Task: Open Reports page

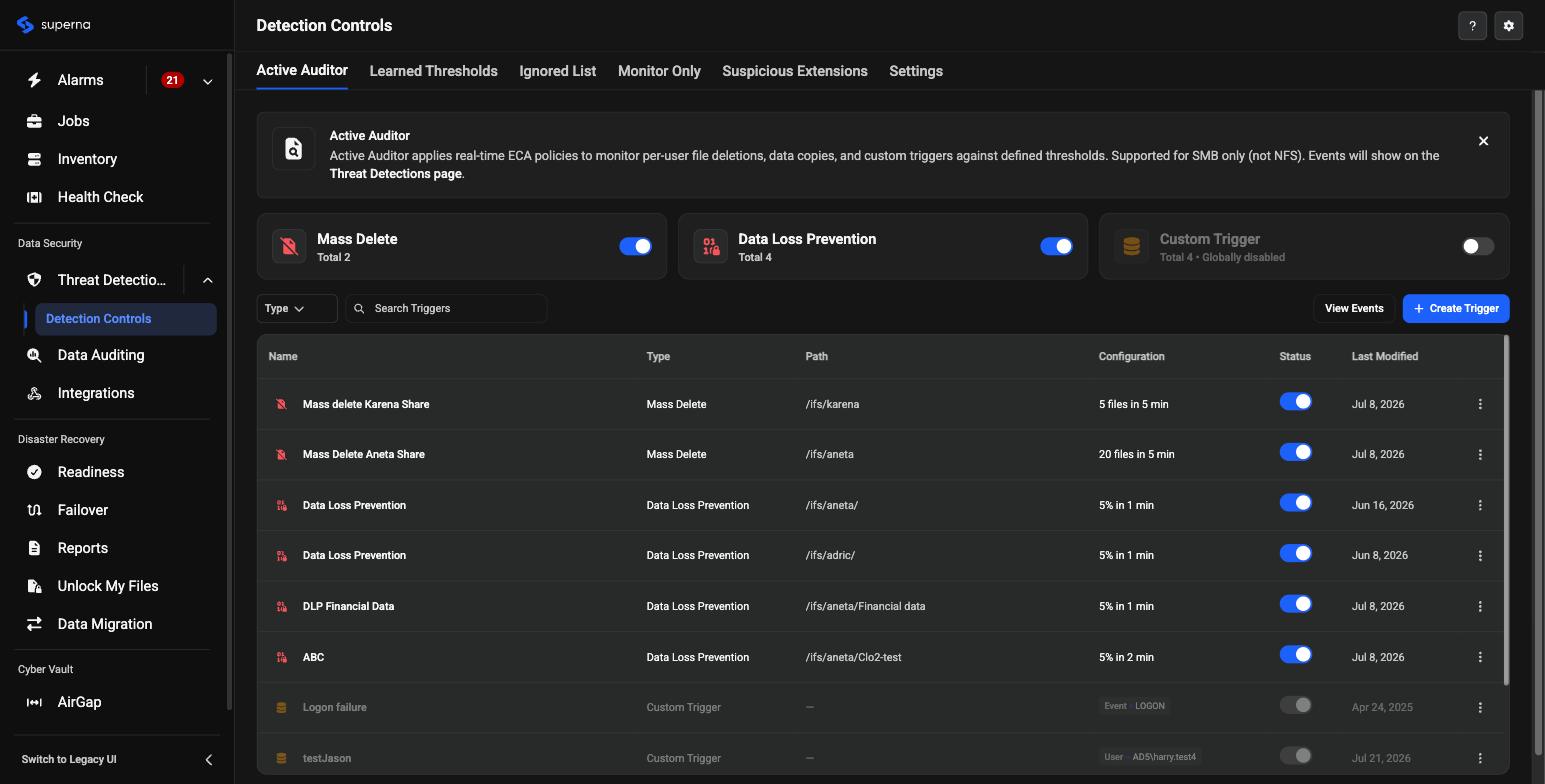Action: point(82,548)
